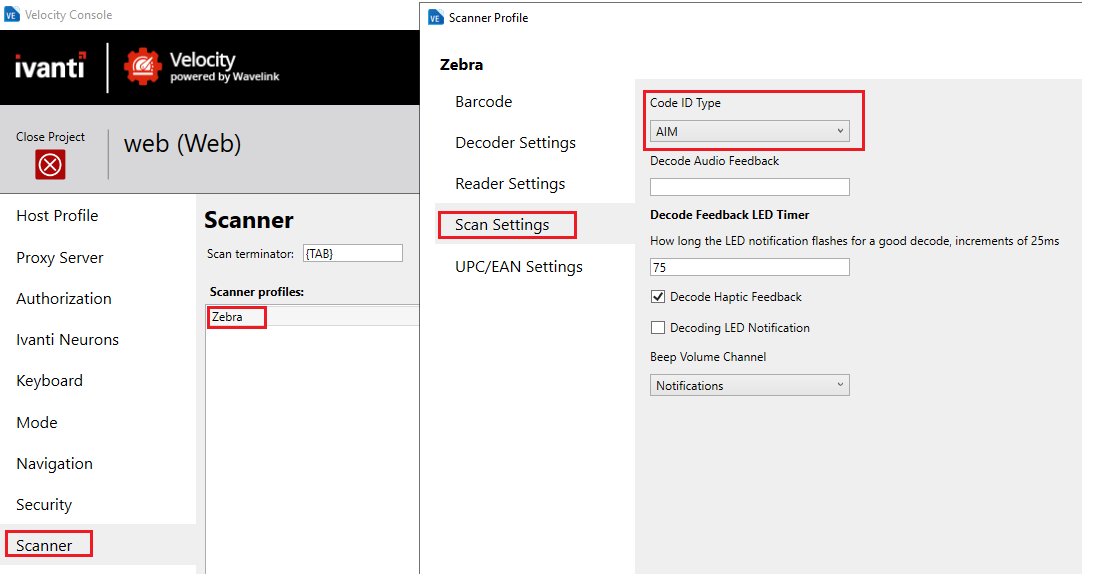Screen dimensions: 1095x585
Task: Select Scan Settings in the Zebra profile
Action: click(x=506, y=224)
